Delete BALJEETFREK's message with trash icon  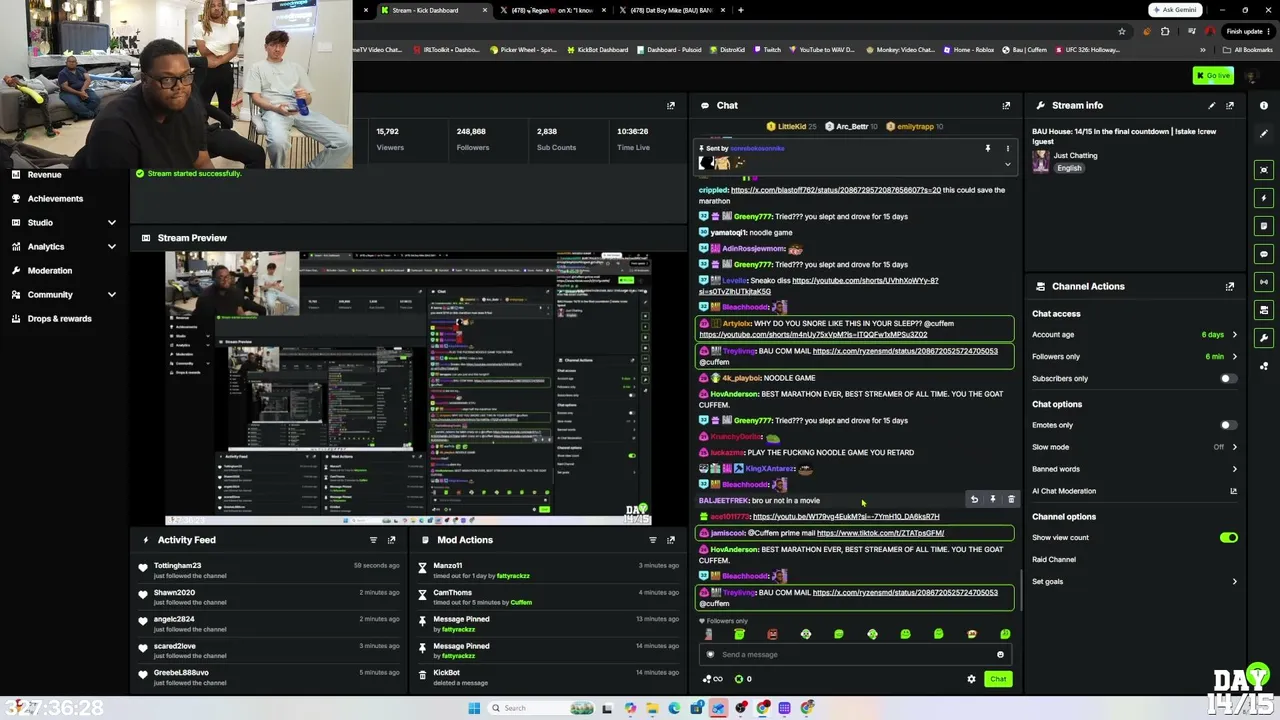tap(1011, 499)
